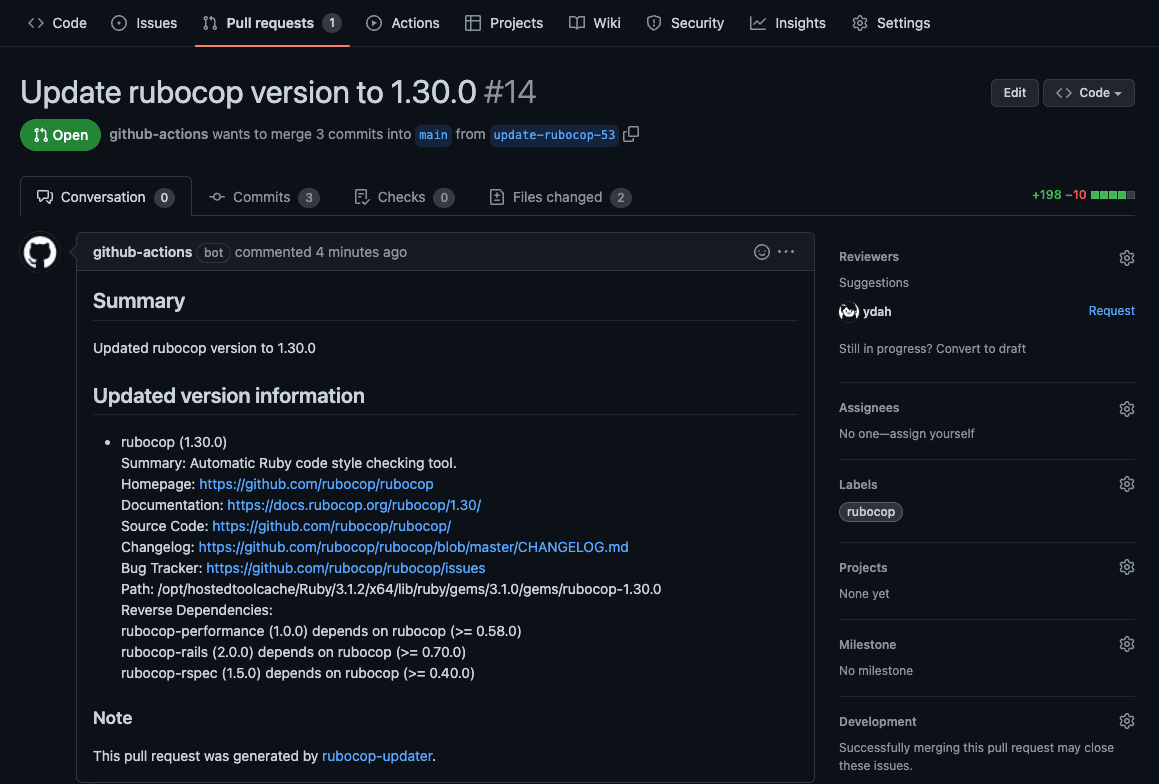Open the rubocop CHANGELOG.md link

coord(413,547)
